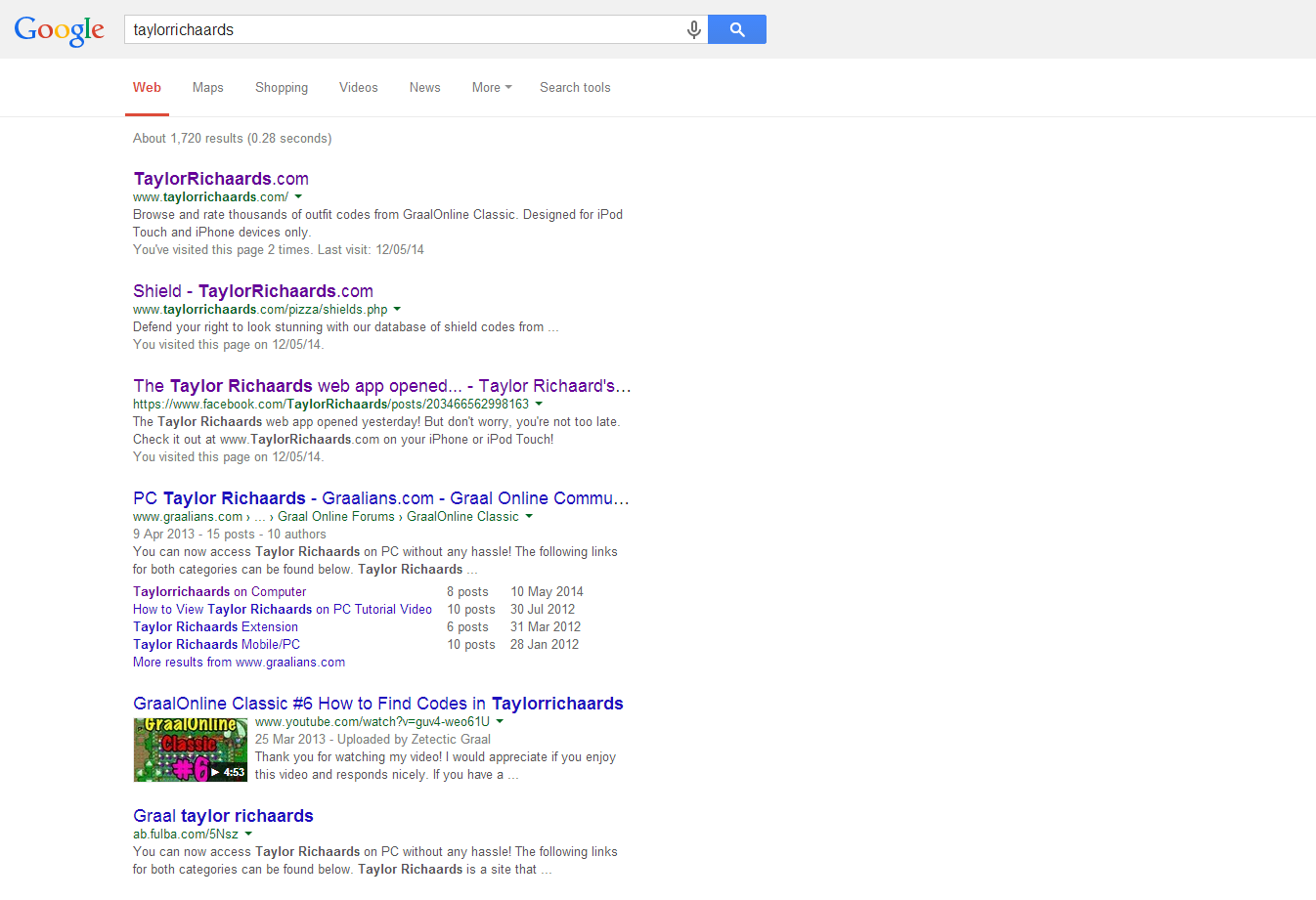
Task: Open Taylor Richaards Mobile/PC thread link
Action: [x=217, y=645]
